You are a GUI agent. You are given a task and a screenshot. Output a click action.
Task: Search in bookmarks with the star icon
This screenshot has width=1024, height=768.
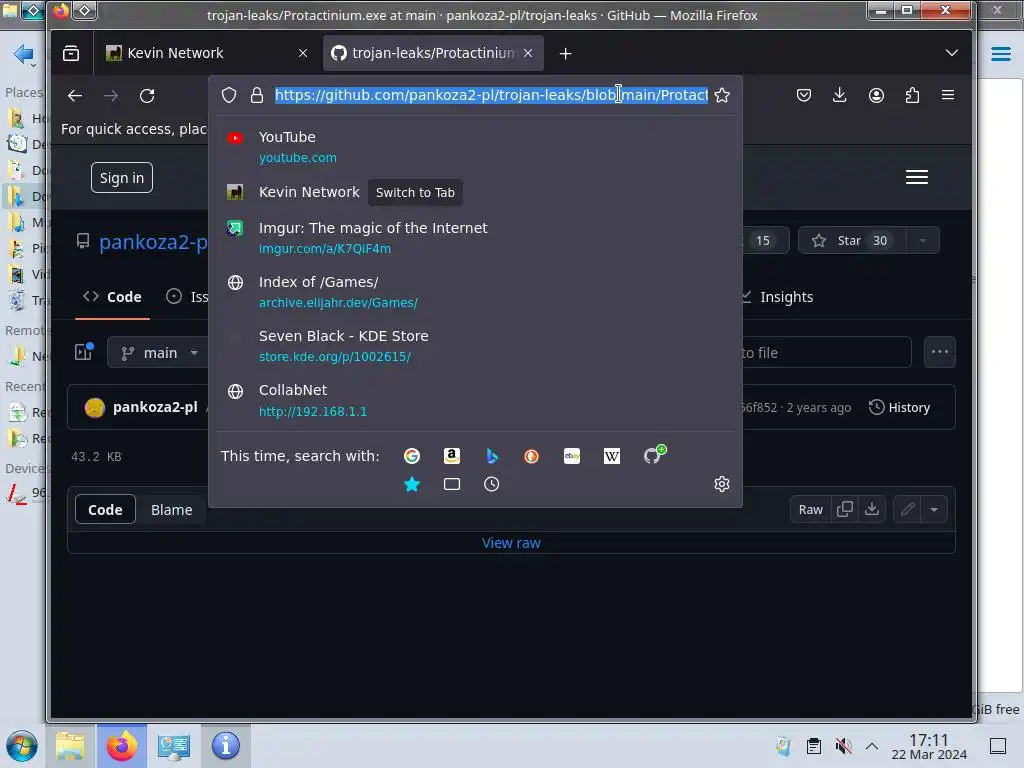pyautogui.click(x=411, y=485)
